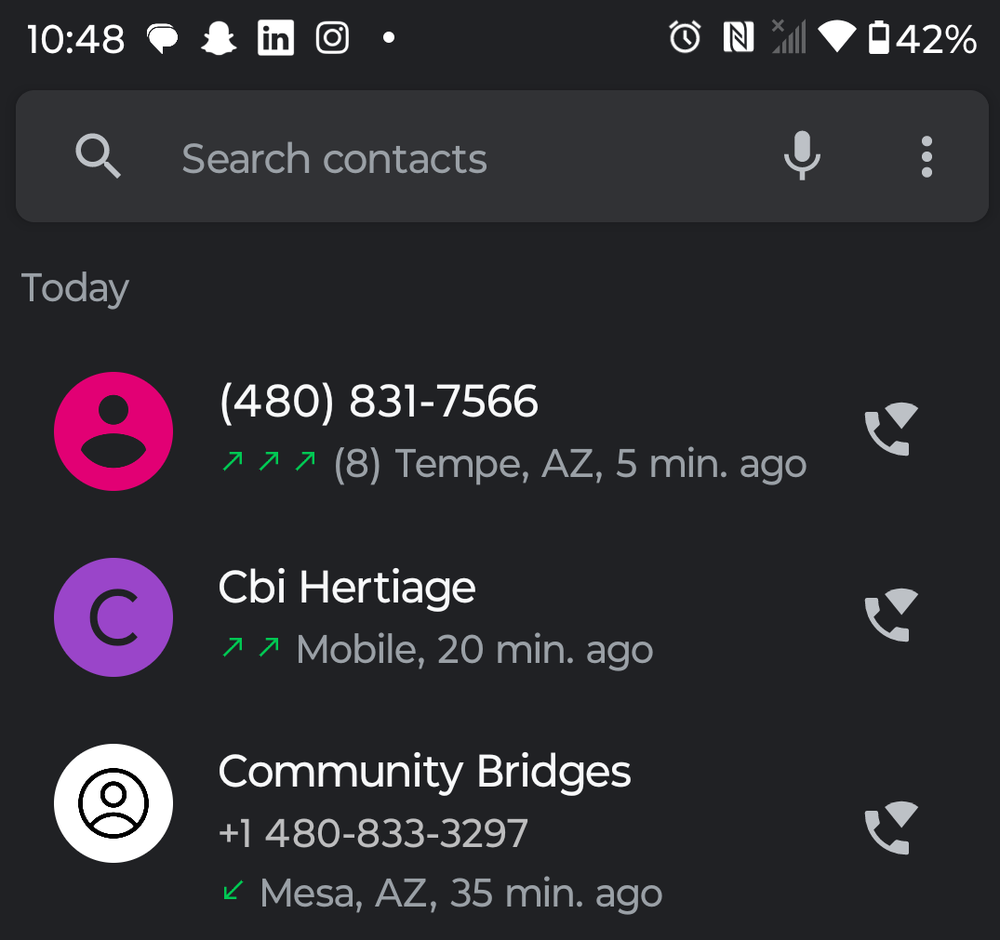
Task: Select the Cbi Hertiage call entry
Action: [x=347, y=587]
